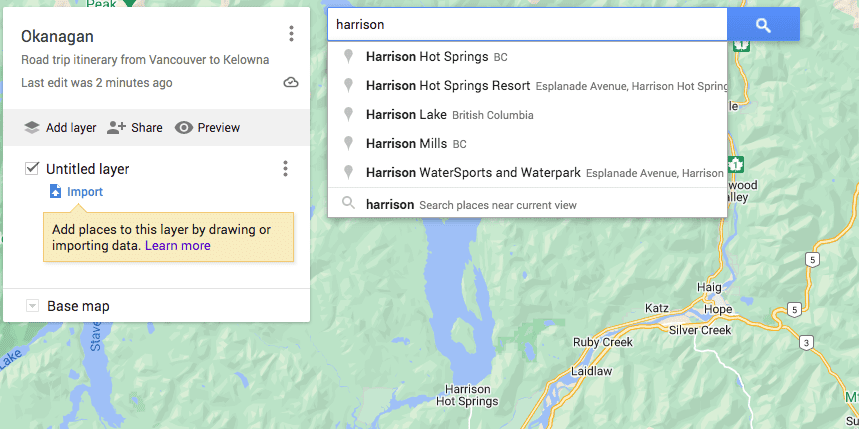Select Harrison Mills BC suggestion
The height and width of the screenshot is (429, 859).
point(528,144)
